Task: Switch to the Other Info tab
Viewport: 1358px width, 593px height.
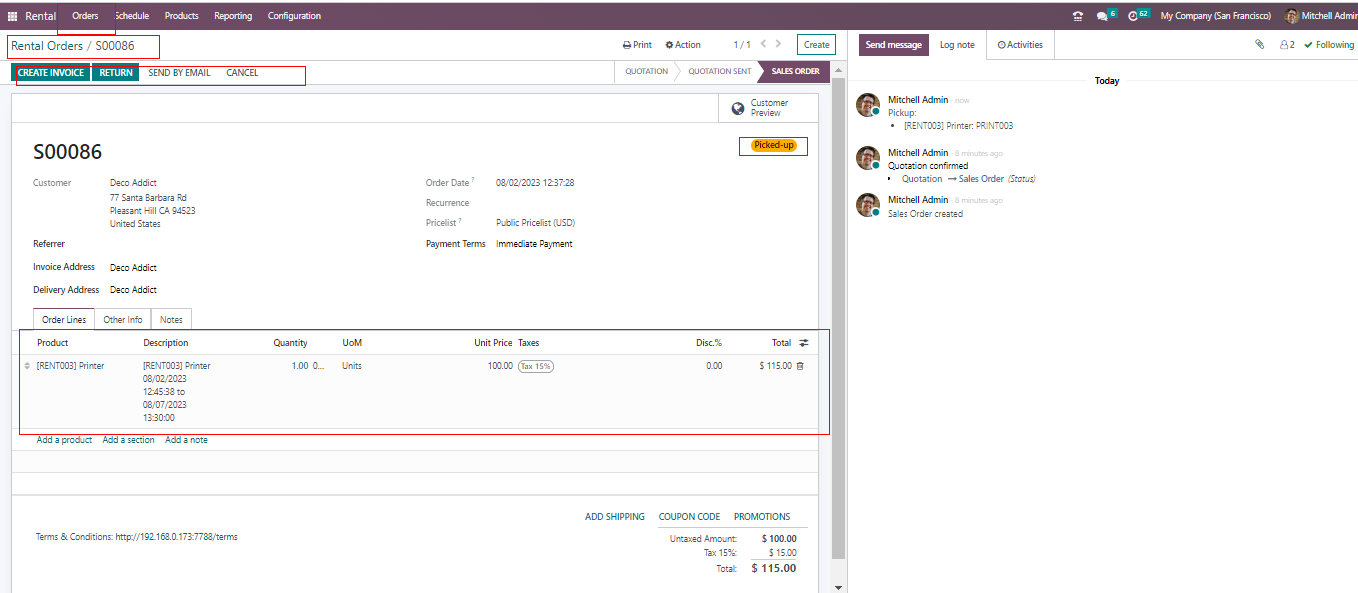Action: click(x=123, y=320)
